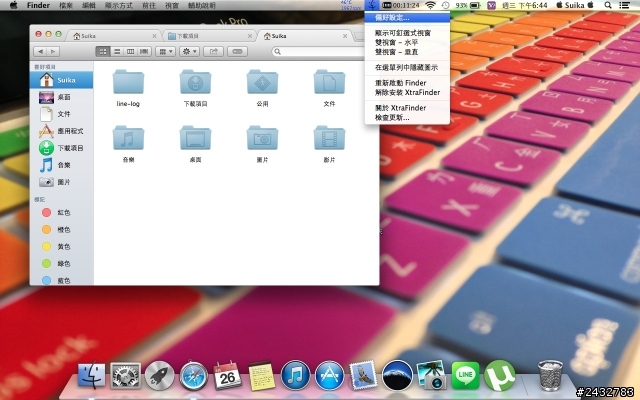This screenshot has width=640, height=400.
Task: Open iTunes from the Dock
Action: 296,375
